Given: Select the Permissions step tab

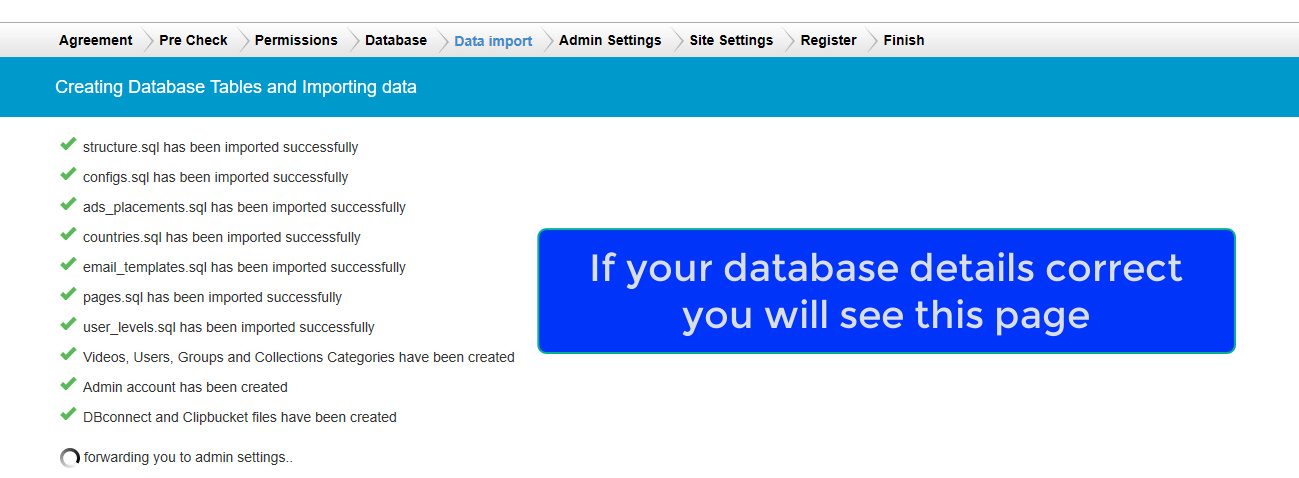Looking at the screenshot, I should pyautogui.click(x=296, y=40).
